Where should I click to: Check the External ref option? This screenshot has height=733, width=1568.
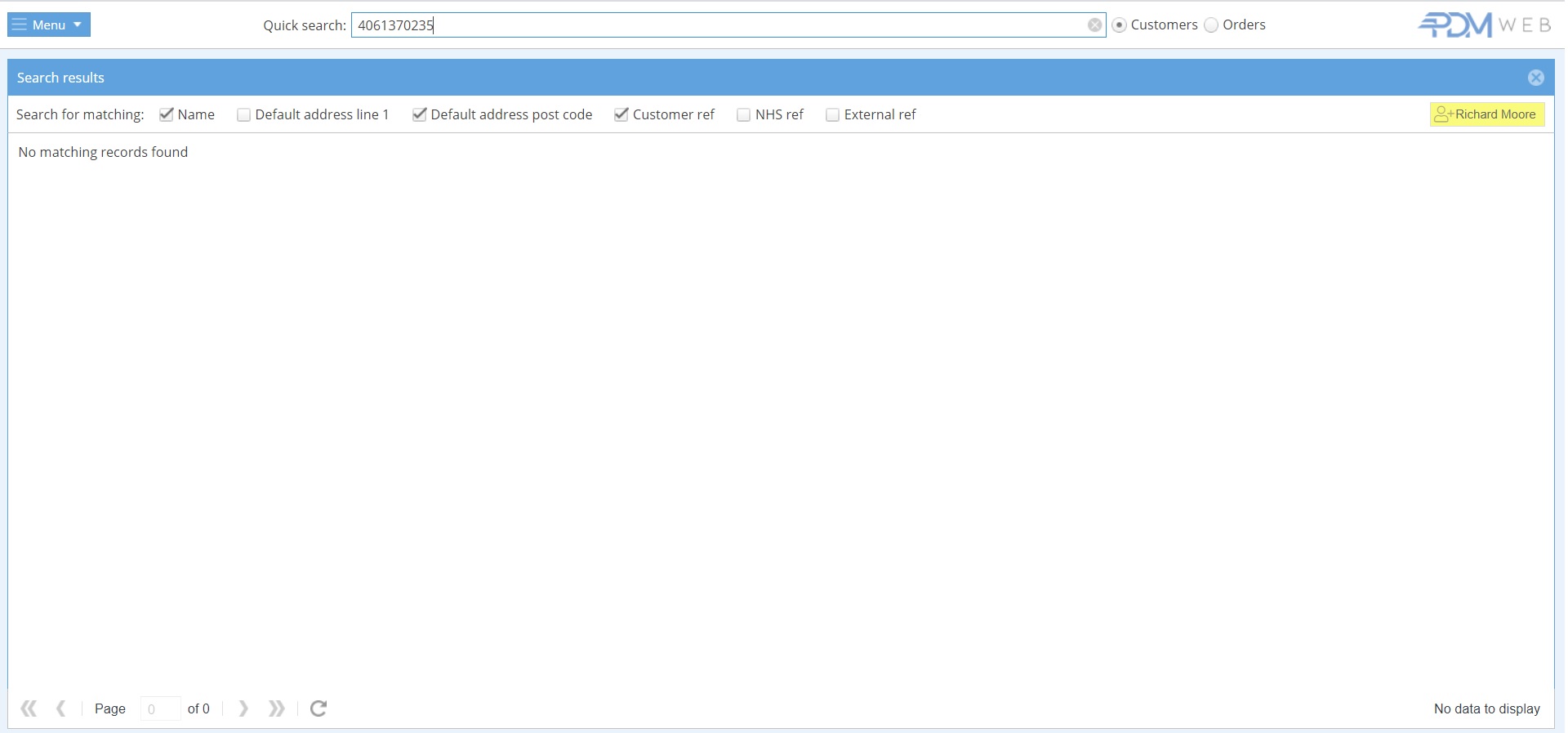tap(832, 115)
